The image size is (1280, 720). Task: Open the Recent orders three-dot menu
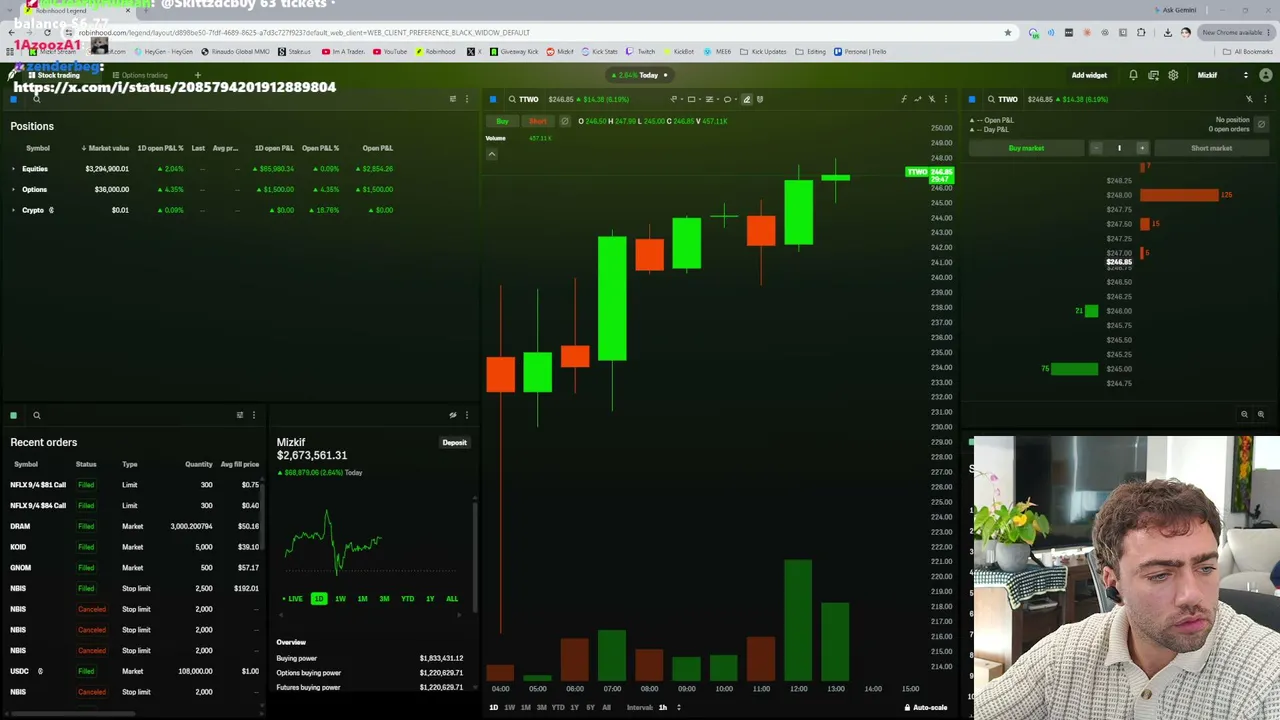click(253, 415)
